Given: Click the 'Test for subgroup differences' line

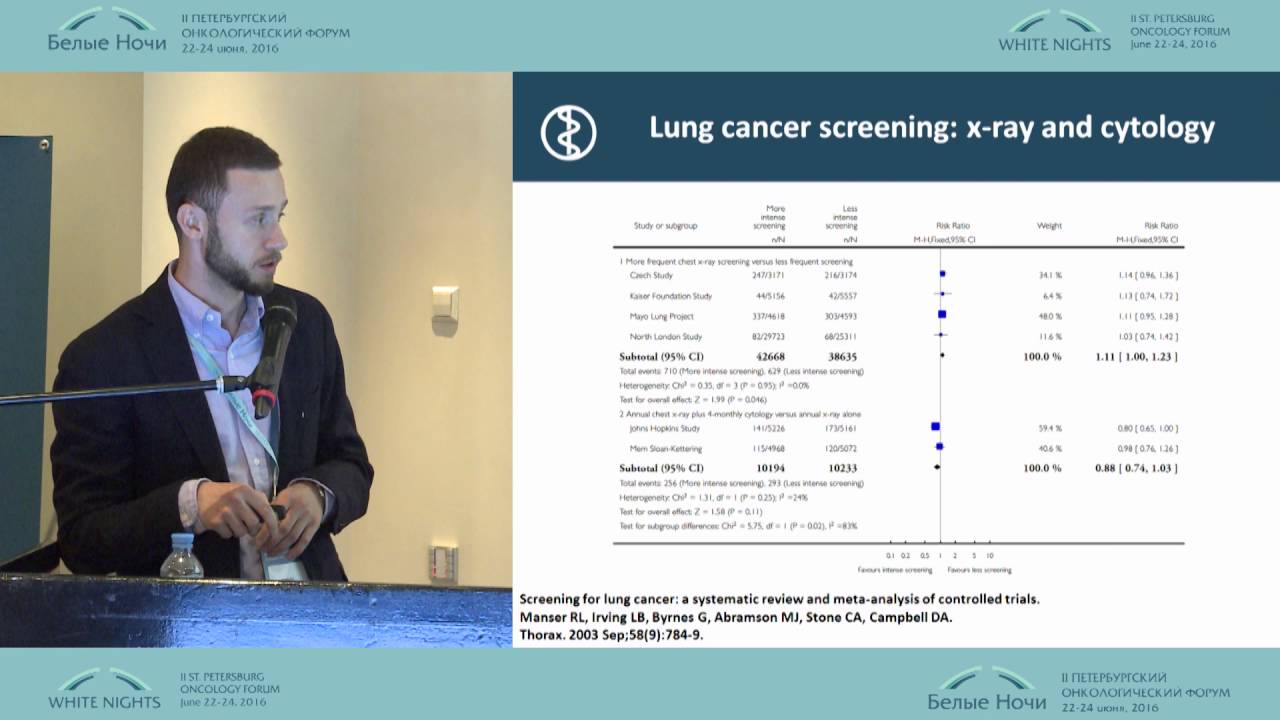Looking at the screenshot, I should pyautogui.click(x=739, y=525).
